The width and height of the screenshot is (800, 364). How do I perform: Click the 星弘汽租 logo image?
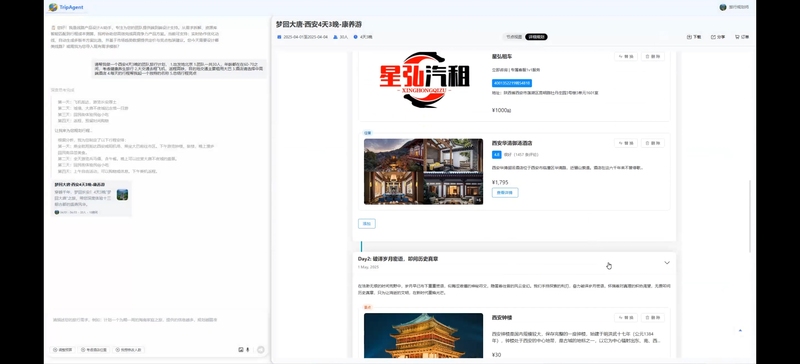[x=423, y=79]
